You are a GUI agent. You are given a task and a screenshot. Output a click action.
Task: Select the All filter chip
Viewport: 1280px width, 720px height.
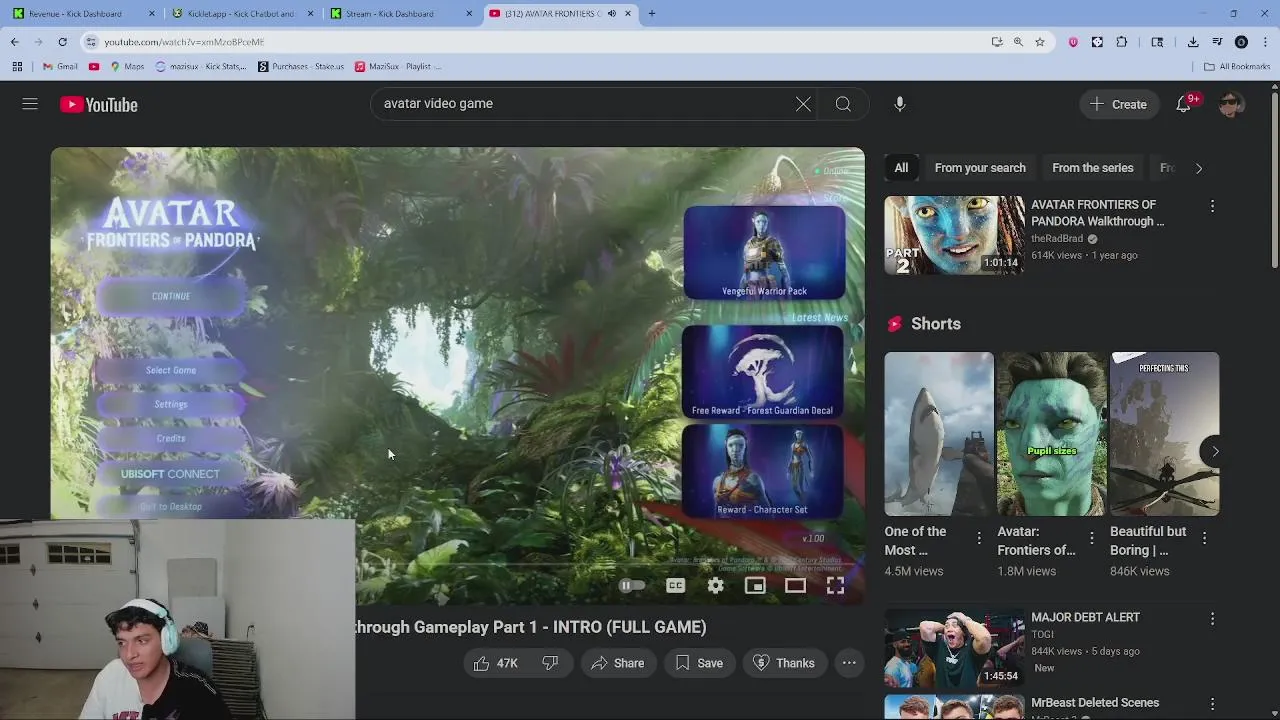point(901,168)
